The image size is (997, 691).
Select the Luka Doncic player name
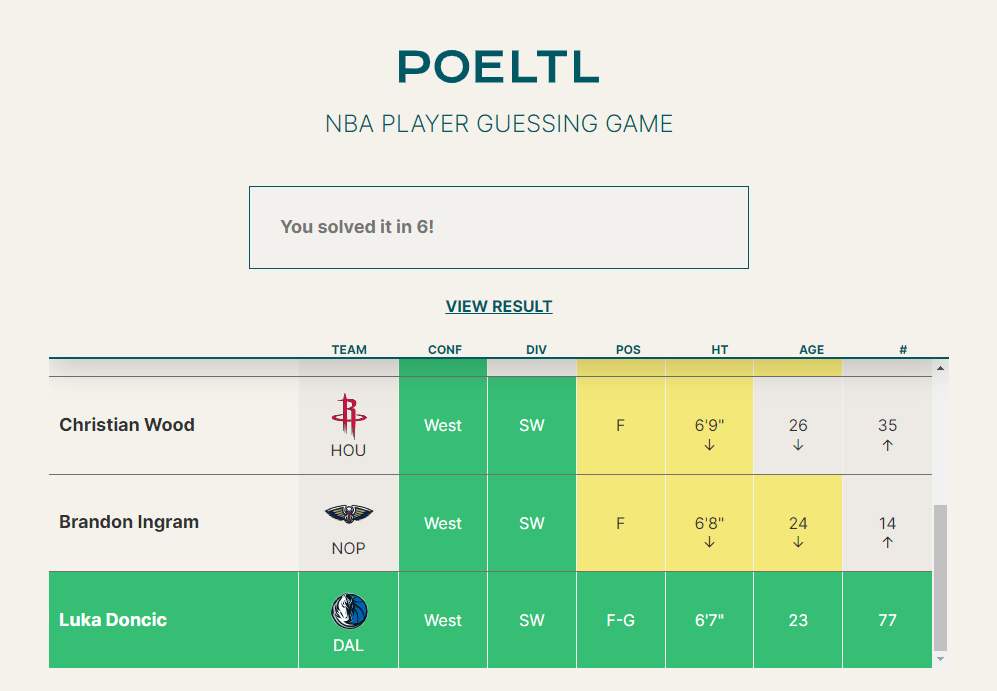[113, 620]
